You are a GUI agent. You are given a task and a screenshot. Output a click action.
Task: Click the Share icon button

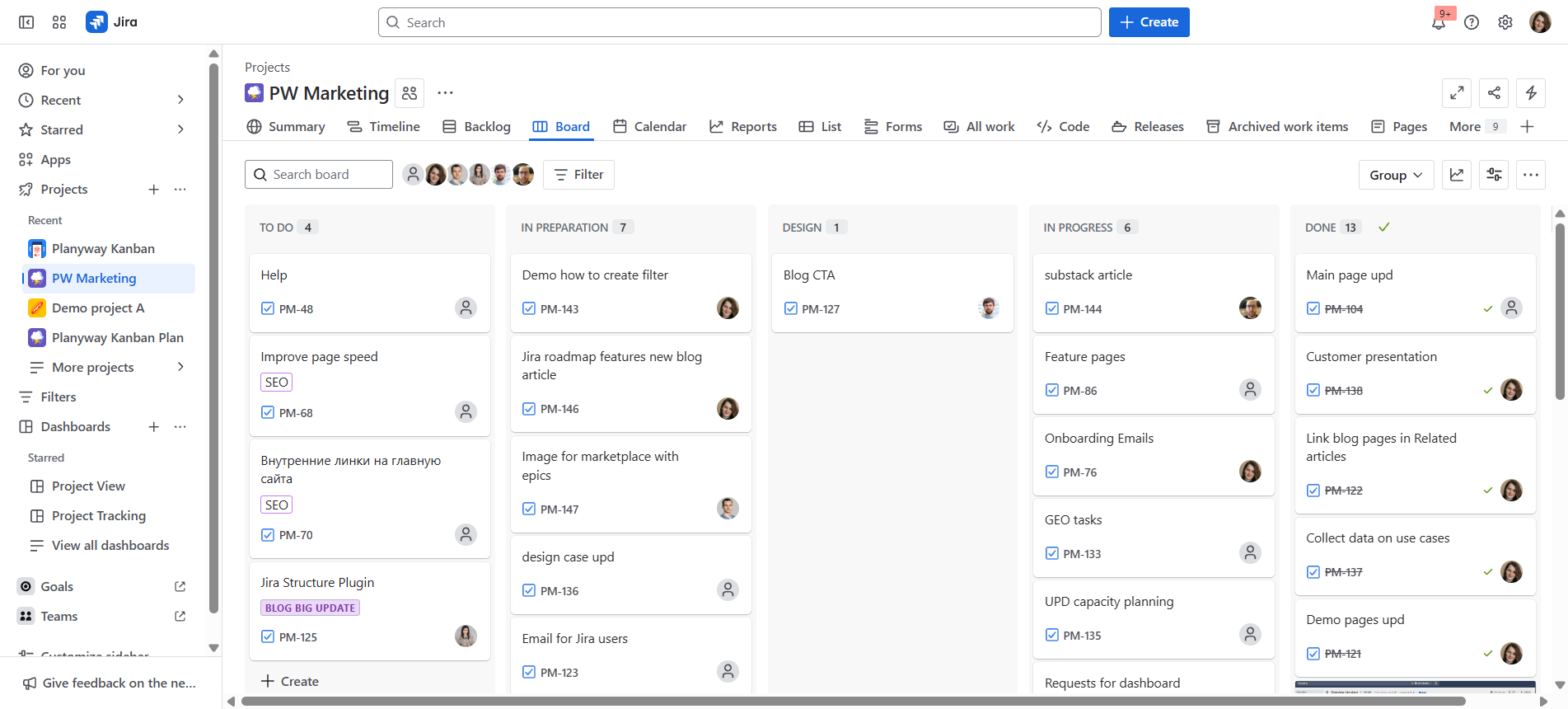tap(1494, 93)
